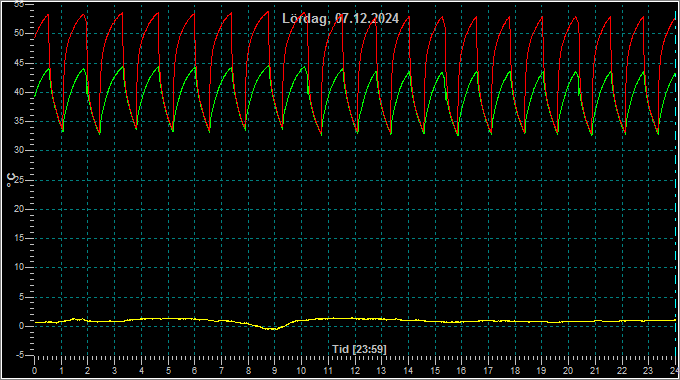680x380 pixels.
Task: Click hour 5 on the time axis
Action: 168,371
